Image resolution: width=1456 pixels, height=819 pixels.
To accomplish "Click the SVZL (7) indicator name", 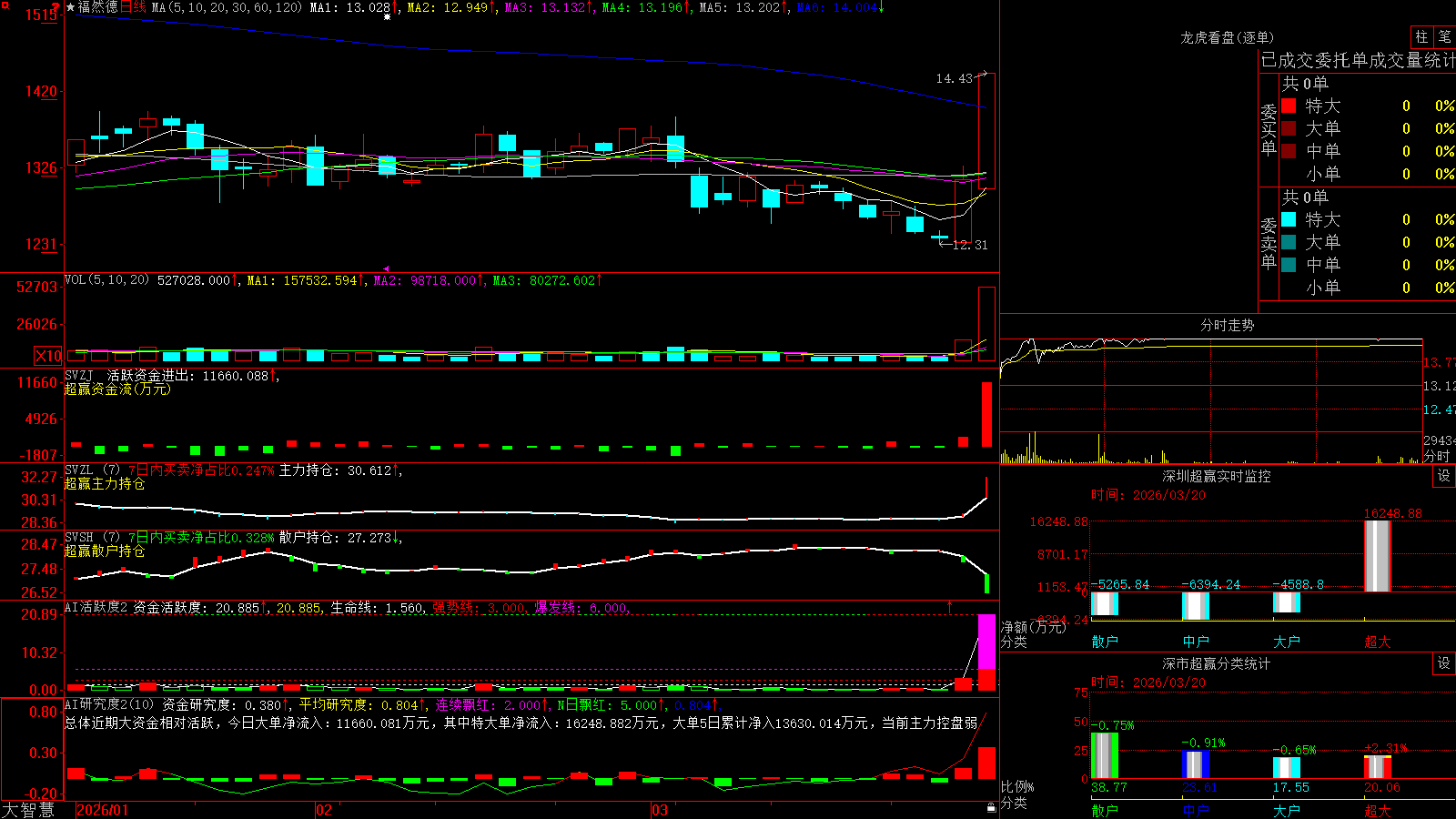I will [x=93, y=470].
